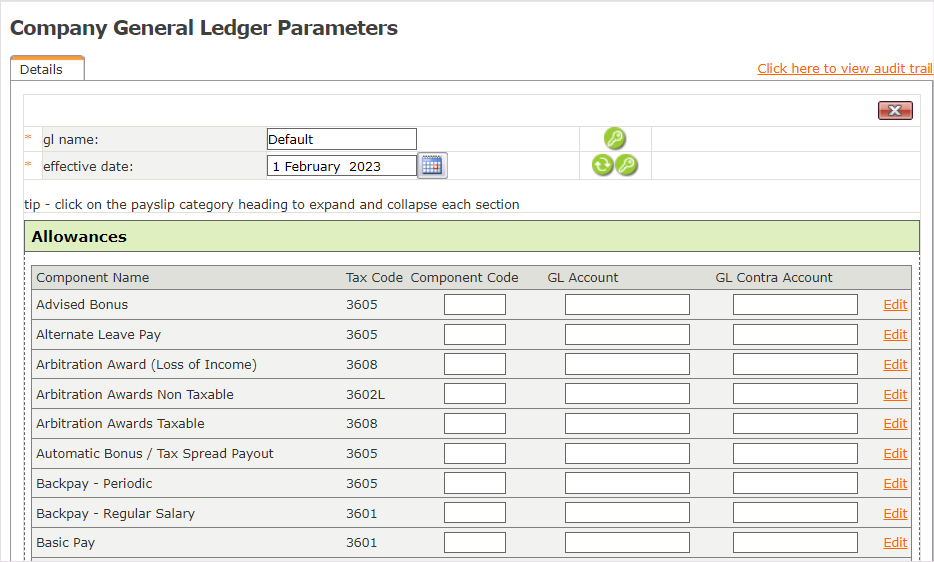Focus Component Code field for Alternate Leave Pay
Screen dimensions: 934x562
[475, 335]
